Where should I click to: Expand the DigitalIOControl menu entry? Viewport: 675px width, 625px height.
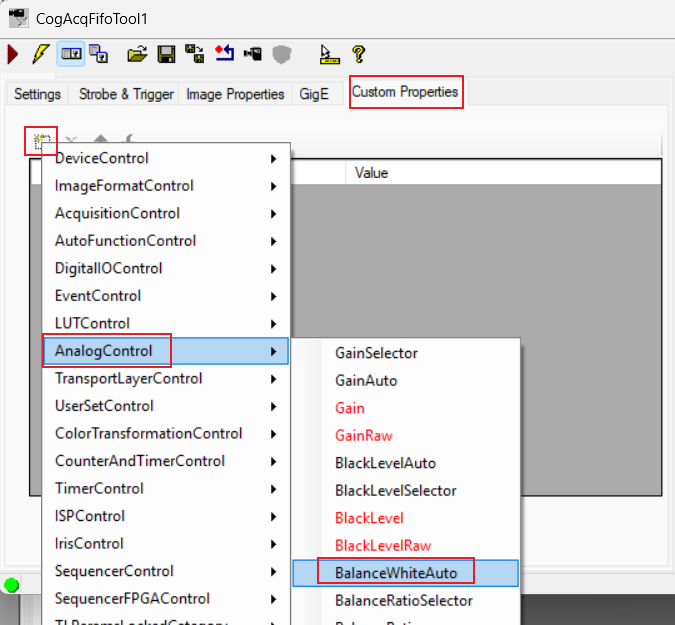pos(166,269)
